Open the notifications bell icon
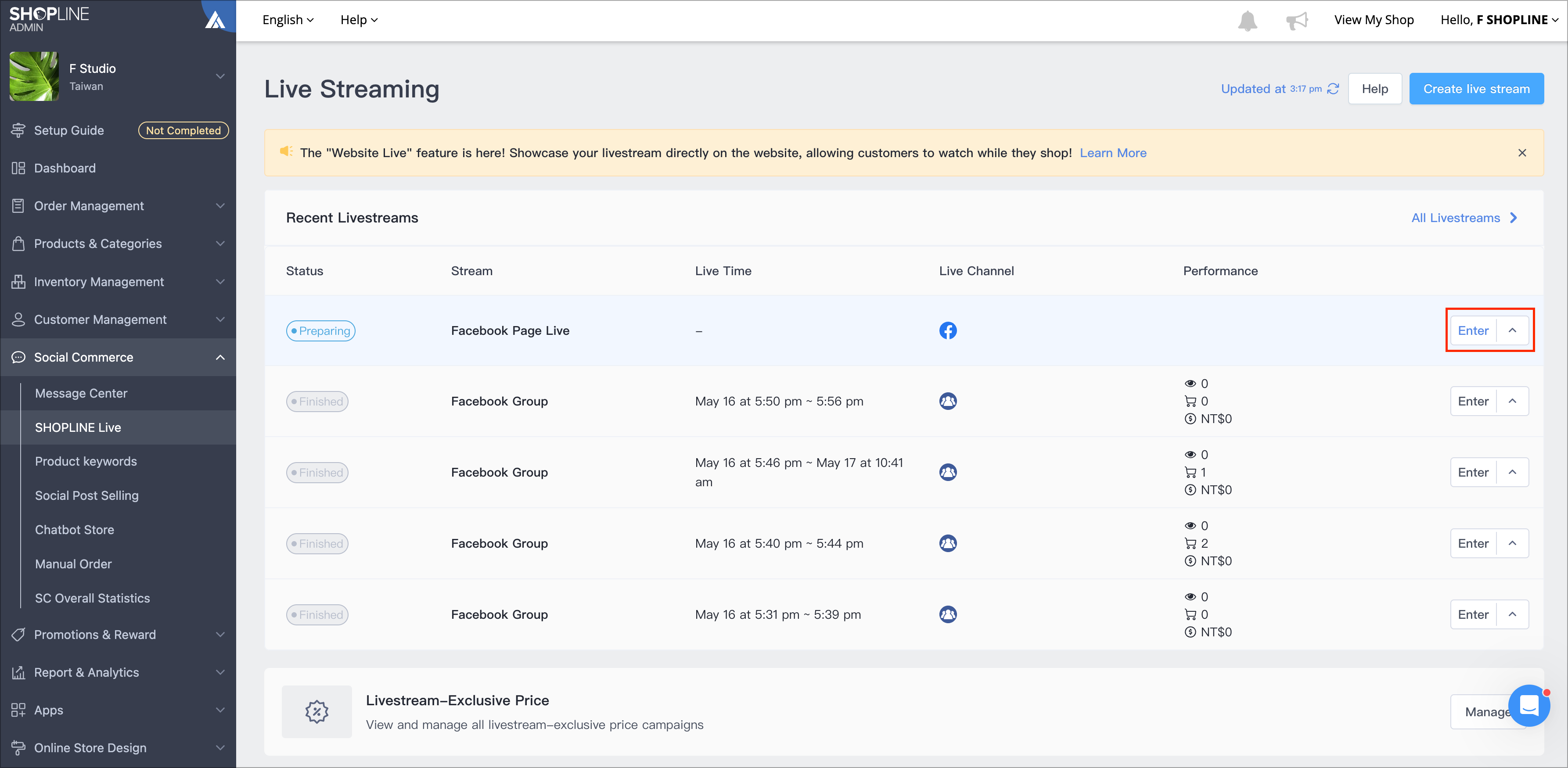 (x=1247, y=21)
